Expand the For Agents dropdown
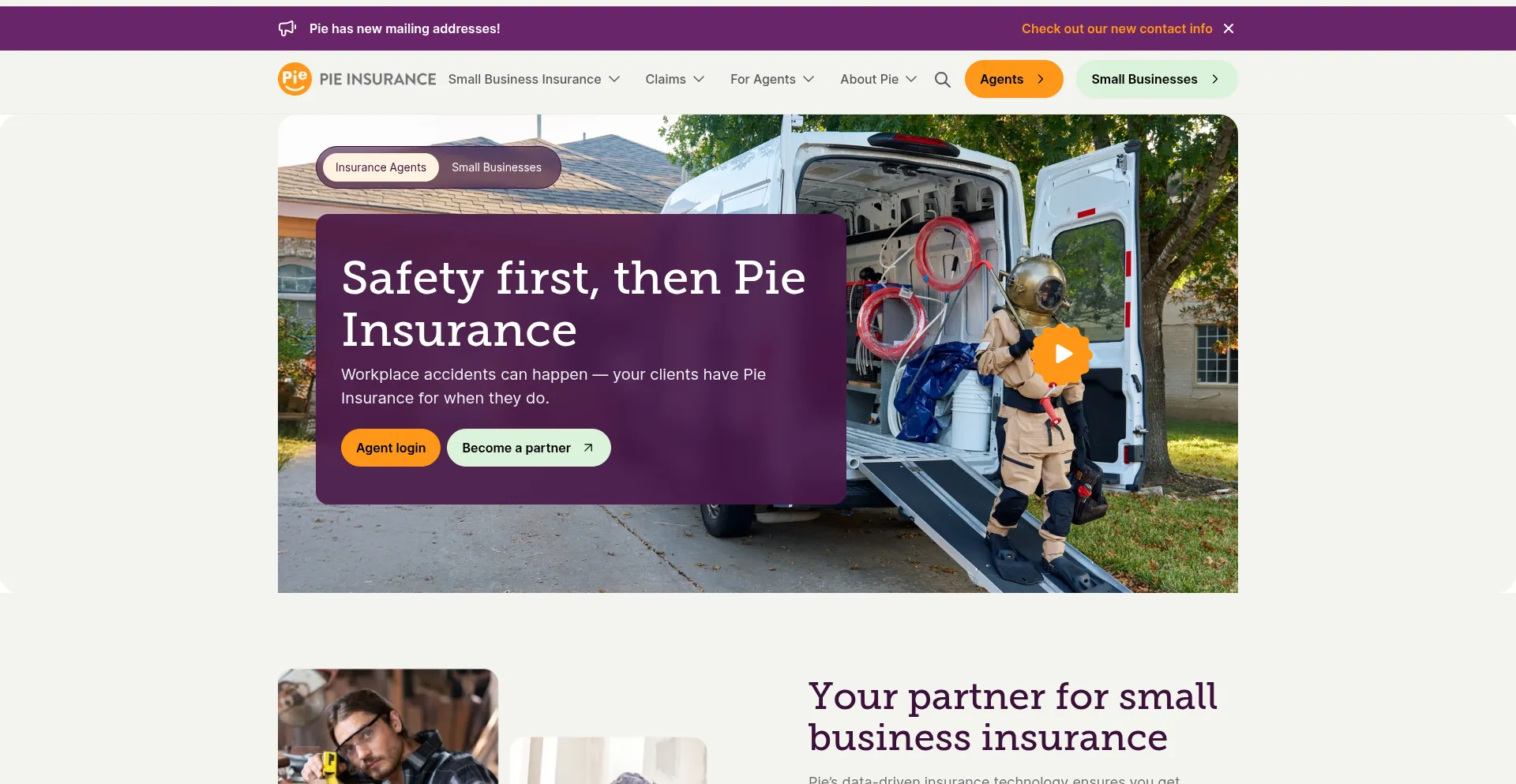1516x784 pixels. [x=772, y=79]
